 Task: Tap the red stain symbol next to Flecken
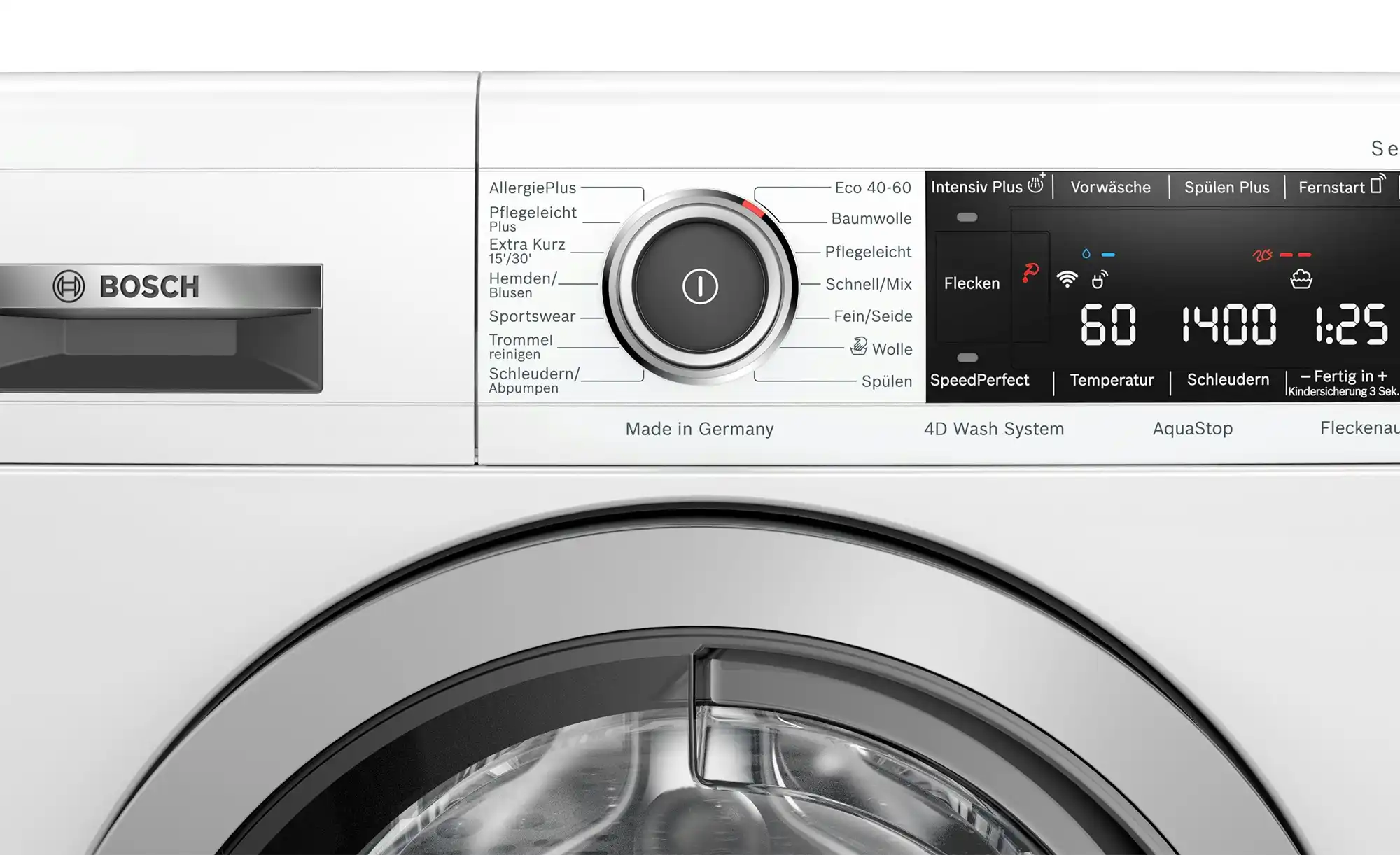1030,272
